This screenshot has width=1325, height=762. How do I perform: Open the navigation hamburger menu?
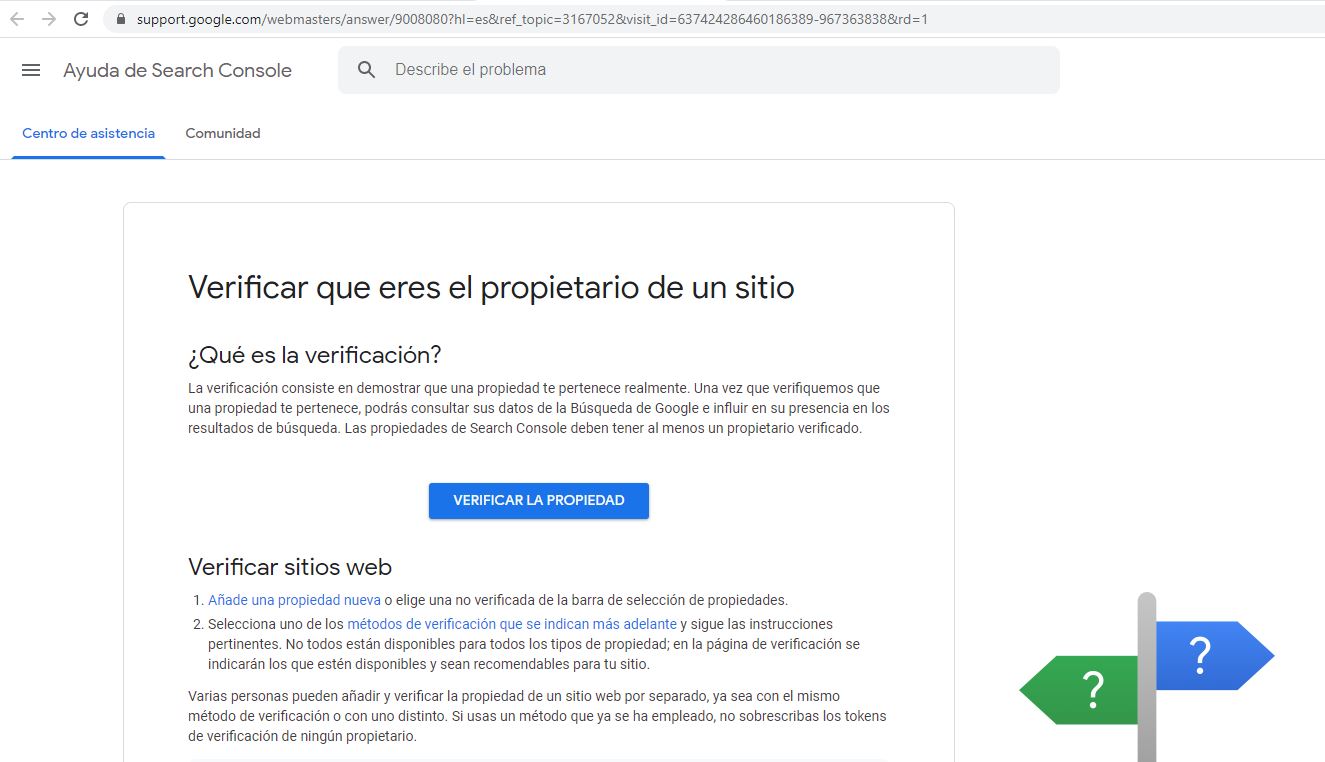tap(30, 70)
